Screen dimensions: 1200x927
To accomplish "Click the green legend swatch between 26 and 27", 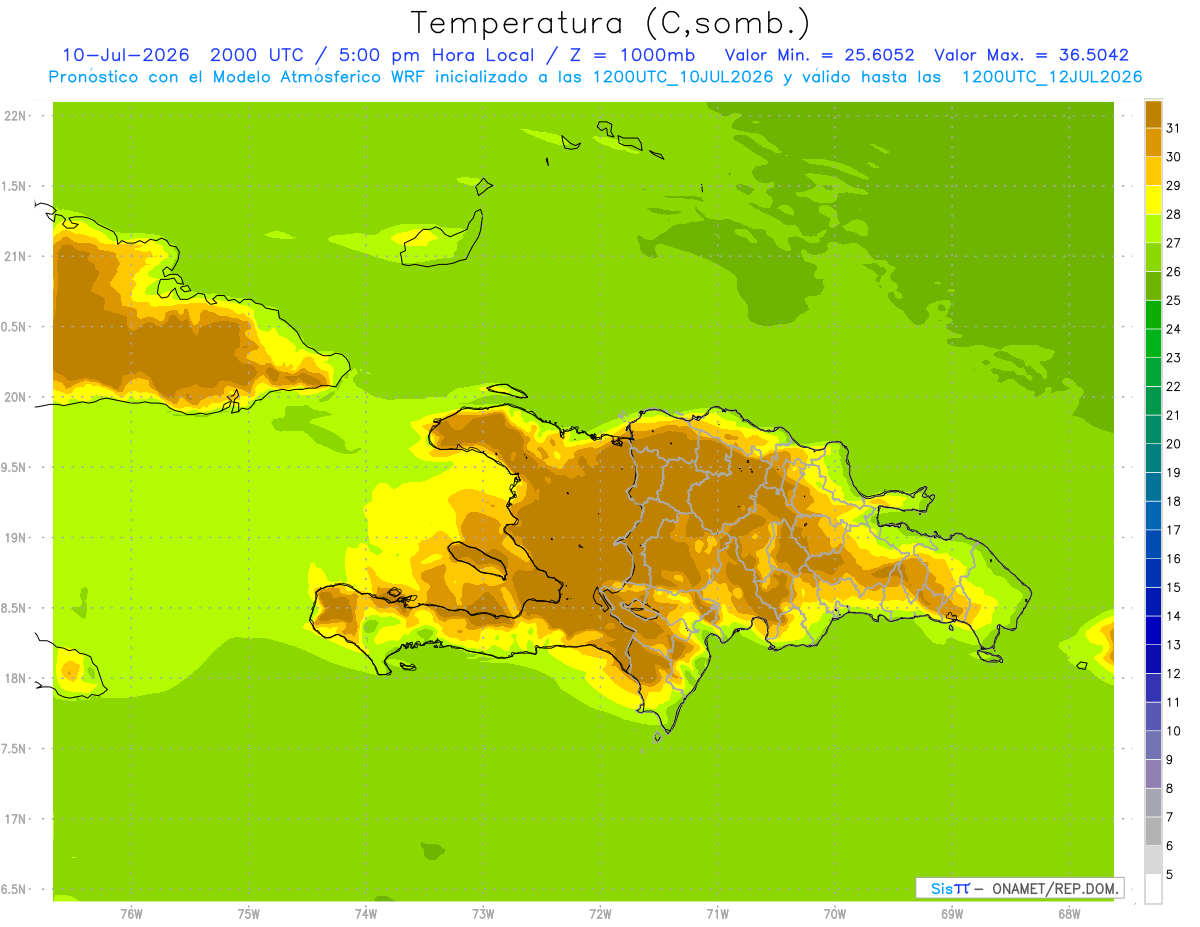I will point(1153,257).
